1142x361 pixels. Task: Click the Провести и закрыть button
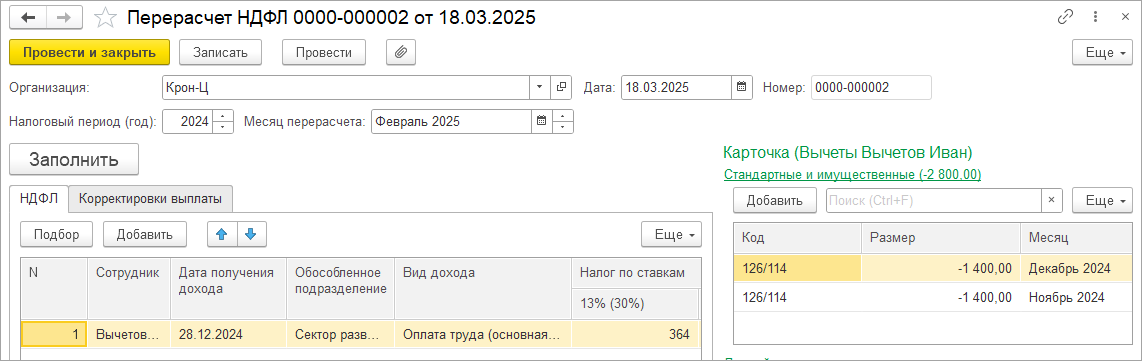point(90,52)
